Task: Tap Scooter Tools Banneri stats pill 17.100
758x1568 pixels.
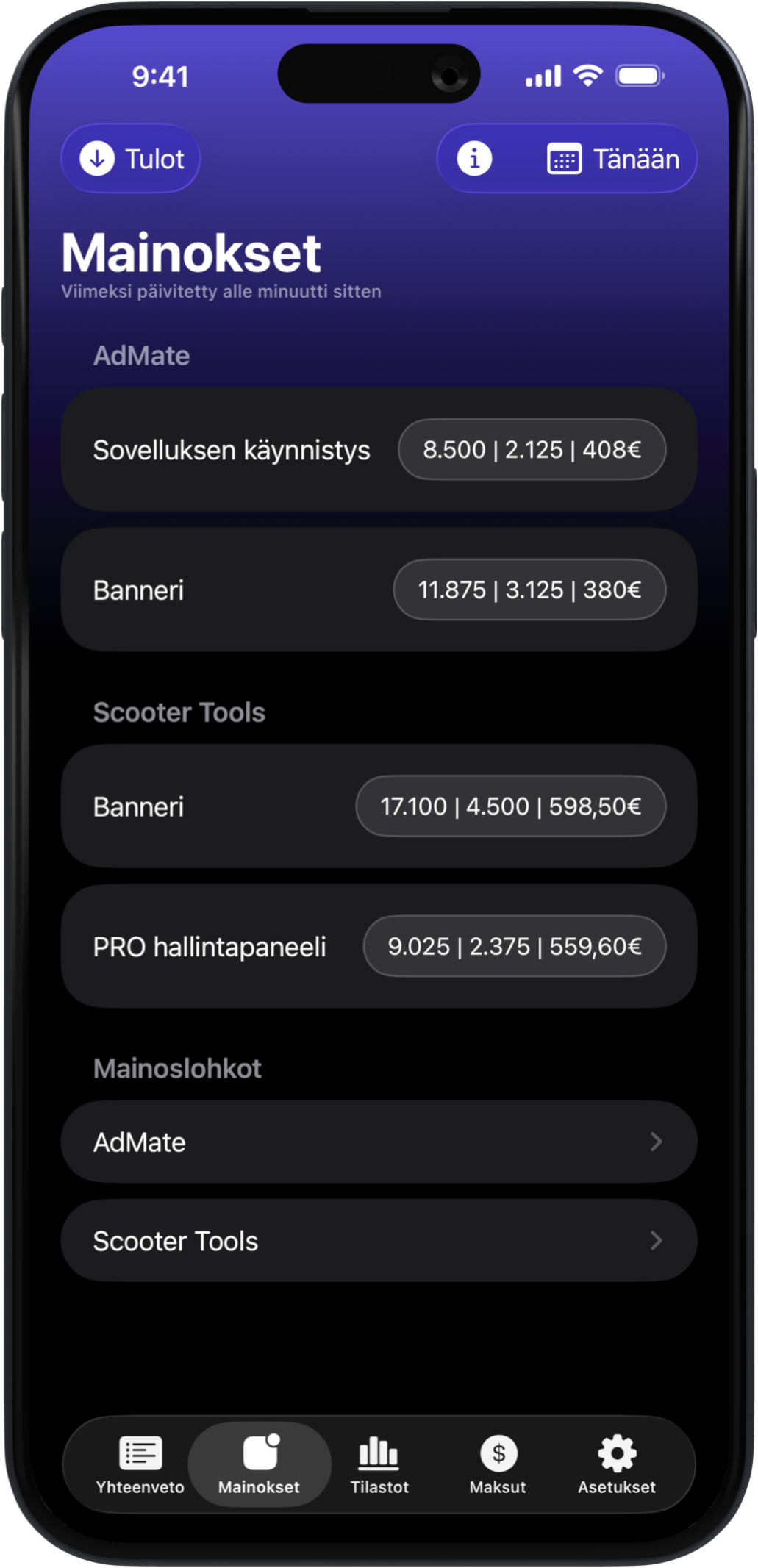Action: pos(510,806)
